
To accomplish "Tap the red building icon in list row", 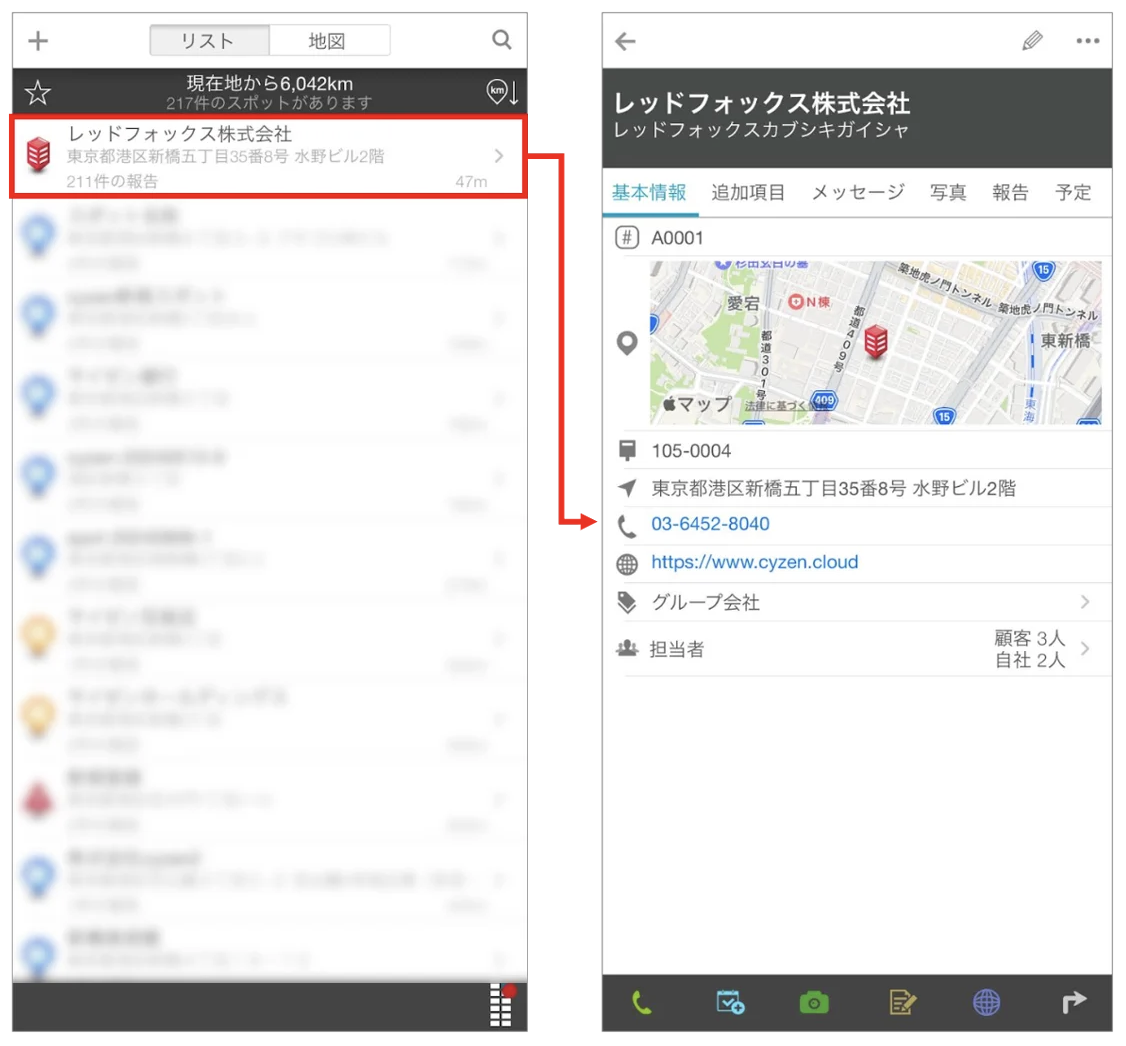I will click(x=39, y=154).
